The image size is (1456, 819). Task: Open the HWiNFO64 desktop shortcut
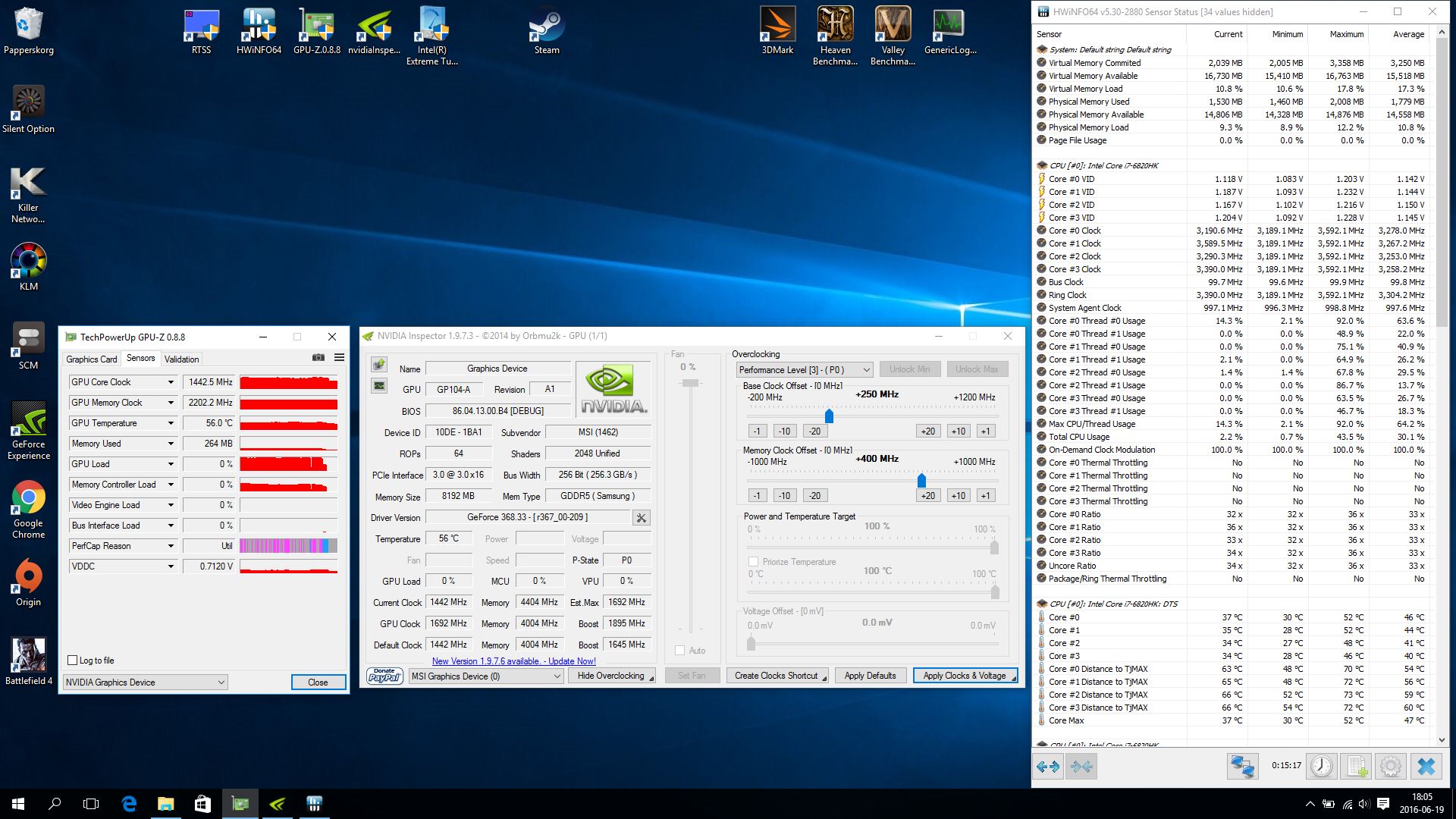click(259, 31)
